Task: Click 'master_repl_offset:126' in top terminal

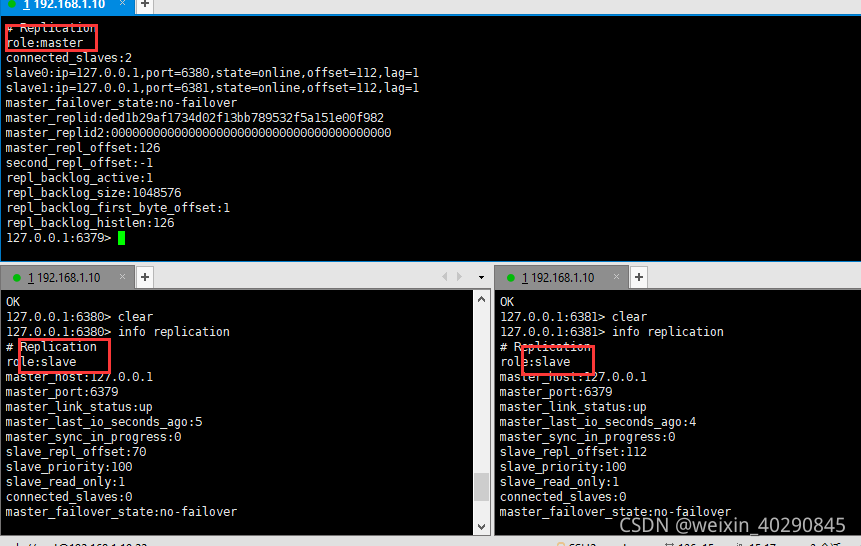Action: pos(83,148)
